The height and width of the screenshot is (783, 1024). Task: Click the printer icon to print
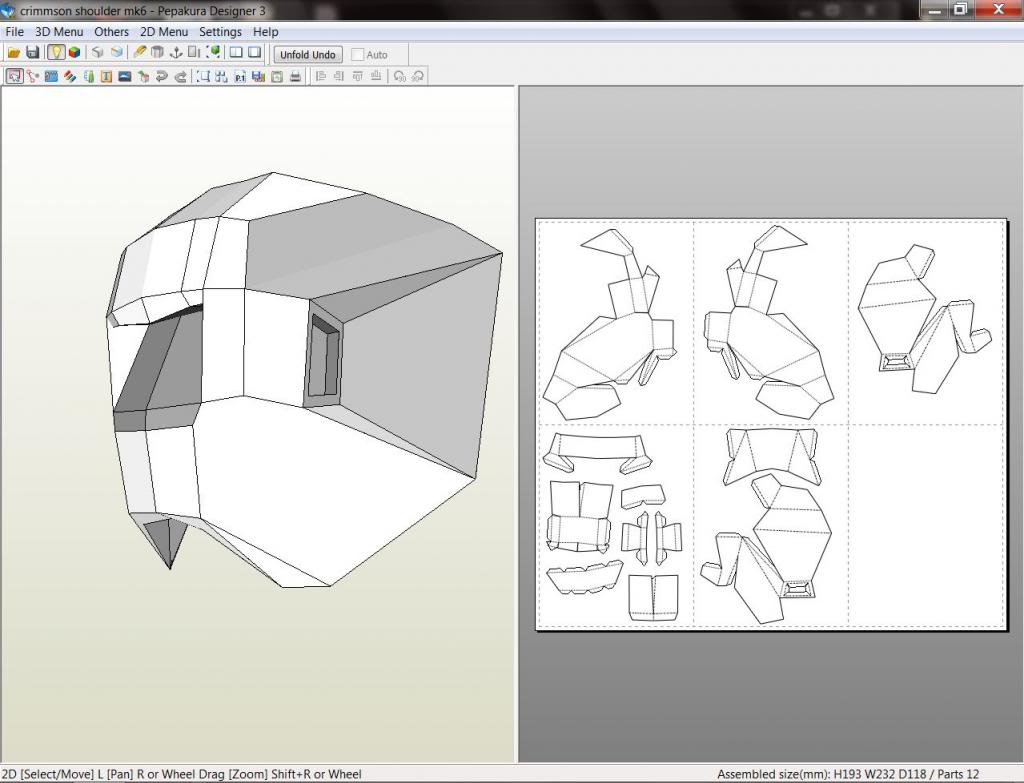pyautogui.click(x=295, y=76)
